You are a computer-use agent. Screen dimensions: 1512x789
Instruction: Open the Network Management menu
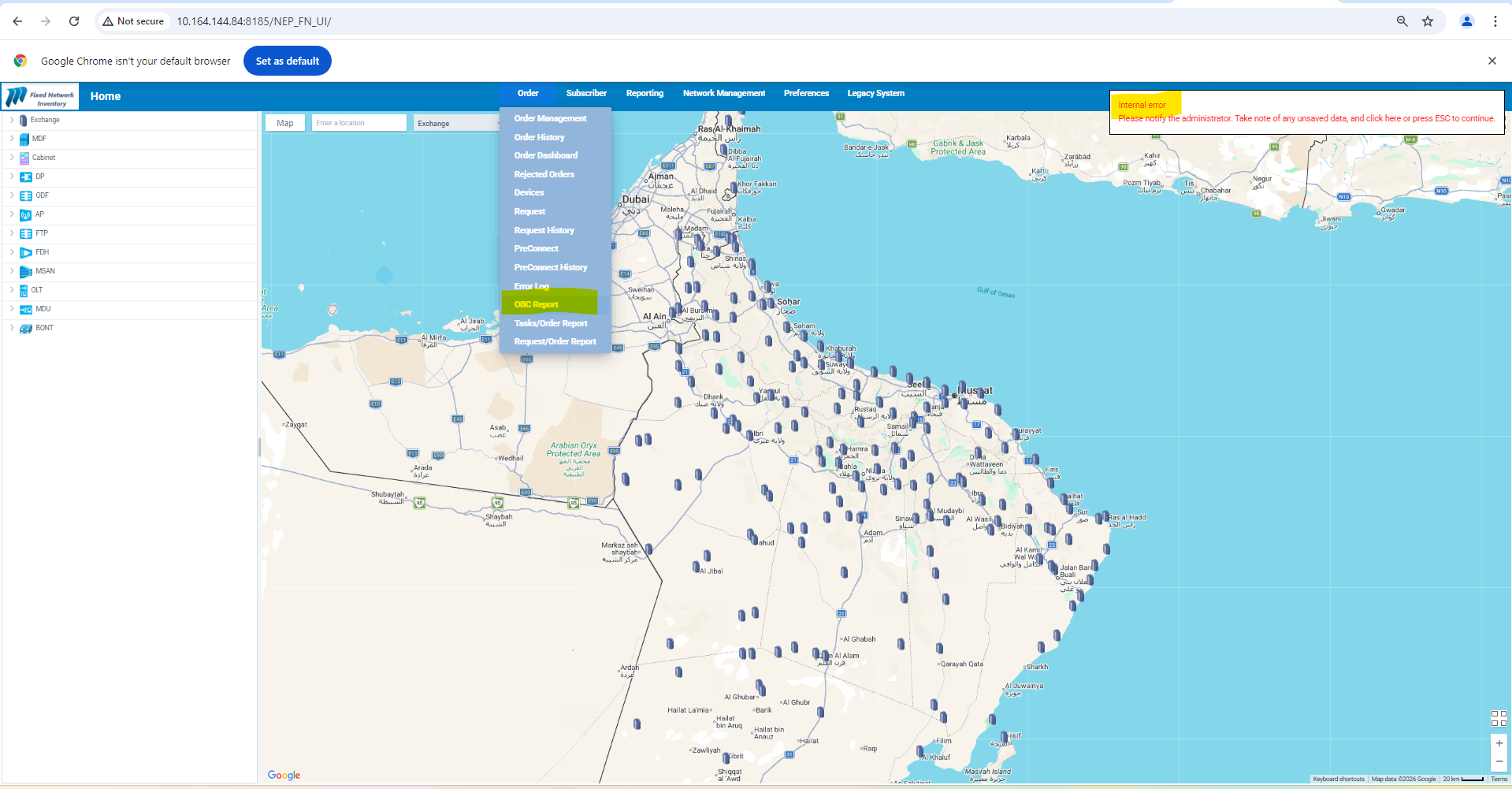723,93
